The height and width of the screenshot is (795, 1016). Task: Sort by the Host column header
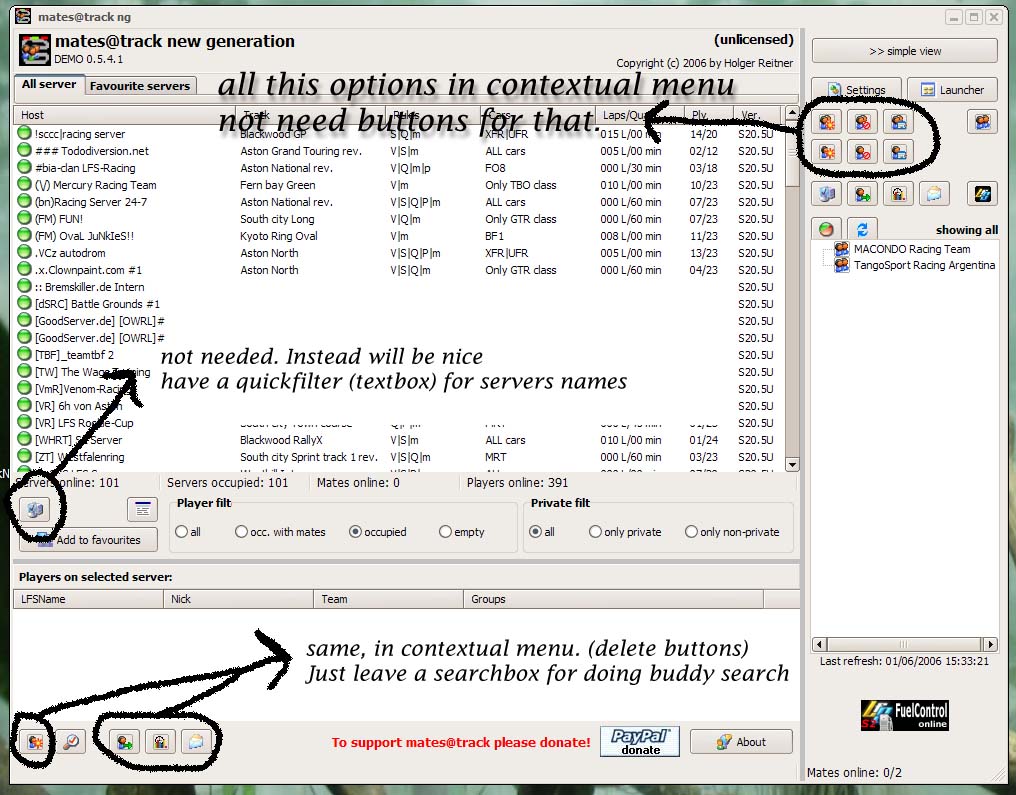(x=123, y=115)
